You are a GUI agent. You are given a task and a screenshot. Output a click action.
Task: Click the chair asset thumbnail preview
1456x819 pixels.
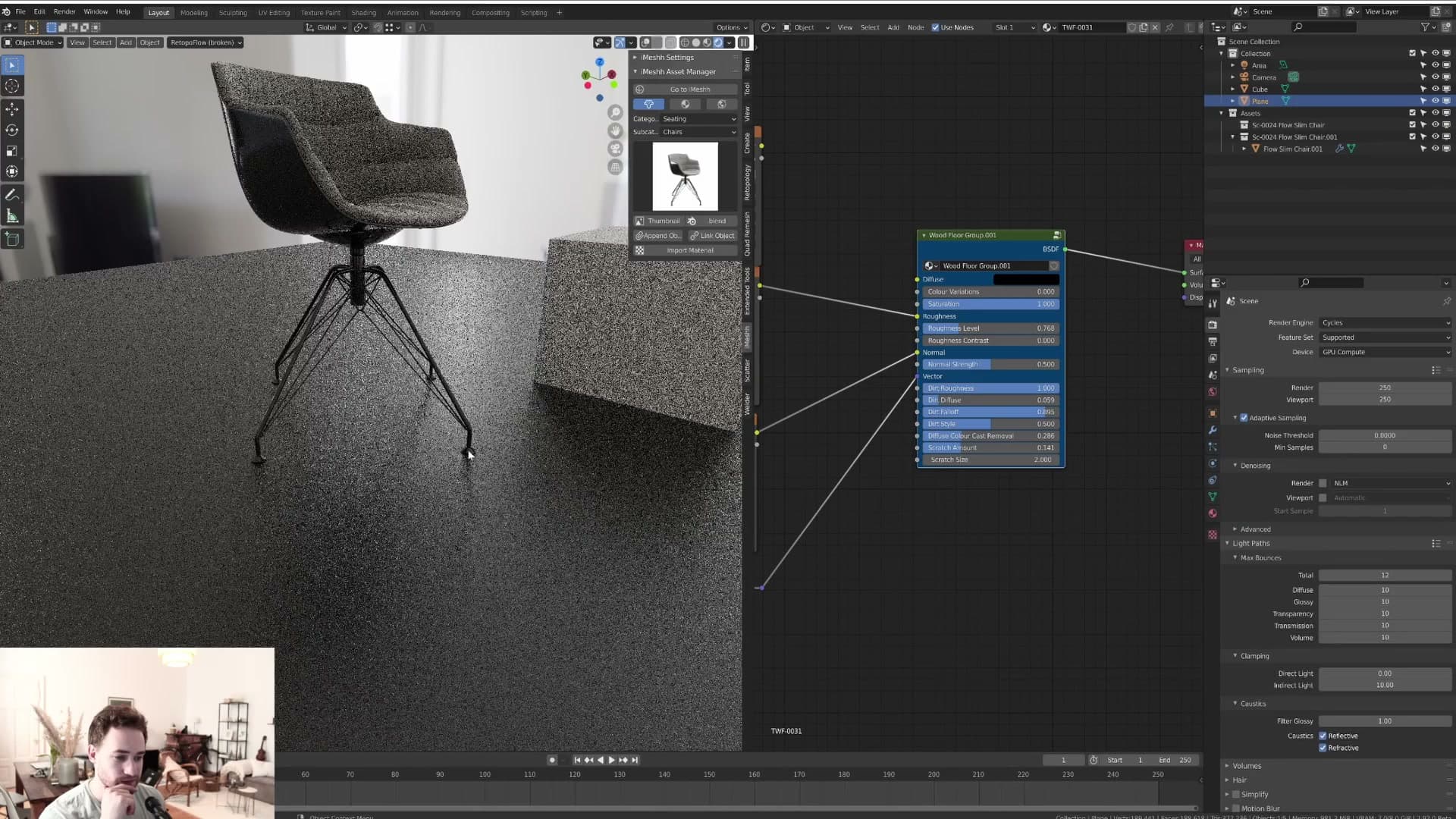685,176
